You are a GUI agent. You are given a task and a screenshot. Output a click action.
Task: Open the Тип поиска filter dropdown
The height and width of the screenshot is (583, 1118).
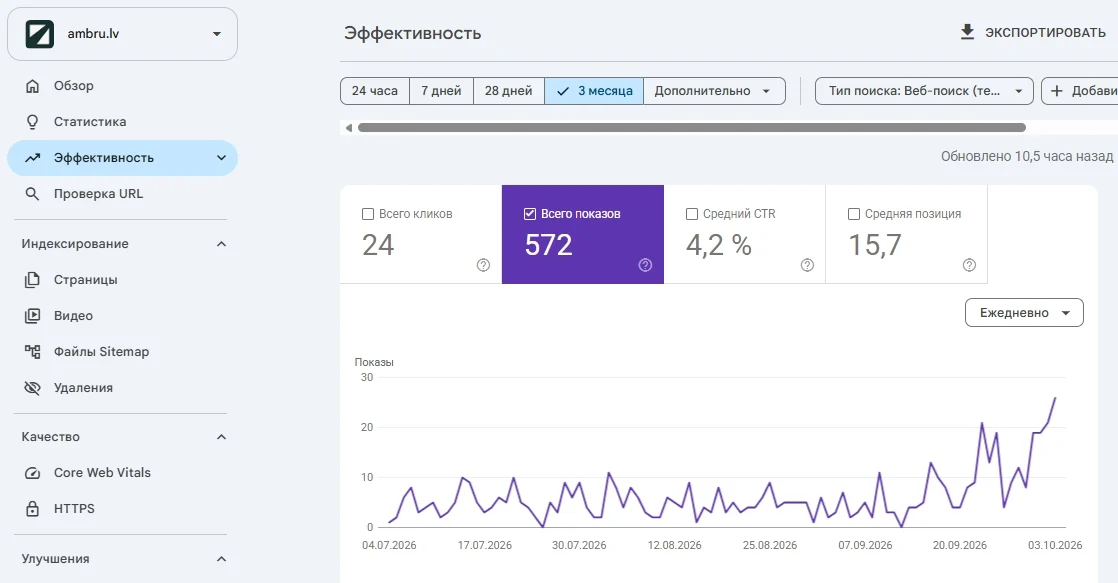[924, 91]
